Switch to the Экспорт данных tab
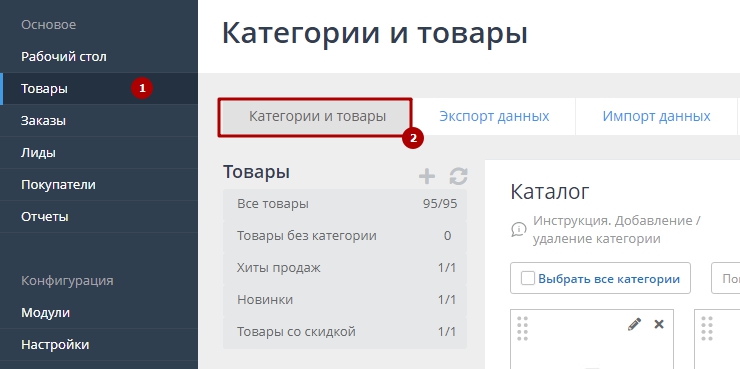740x369 pixels. point(494,116)
